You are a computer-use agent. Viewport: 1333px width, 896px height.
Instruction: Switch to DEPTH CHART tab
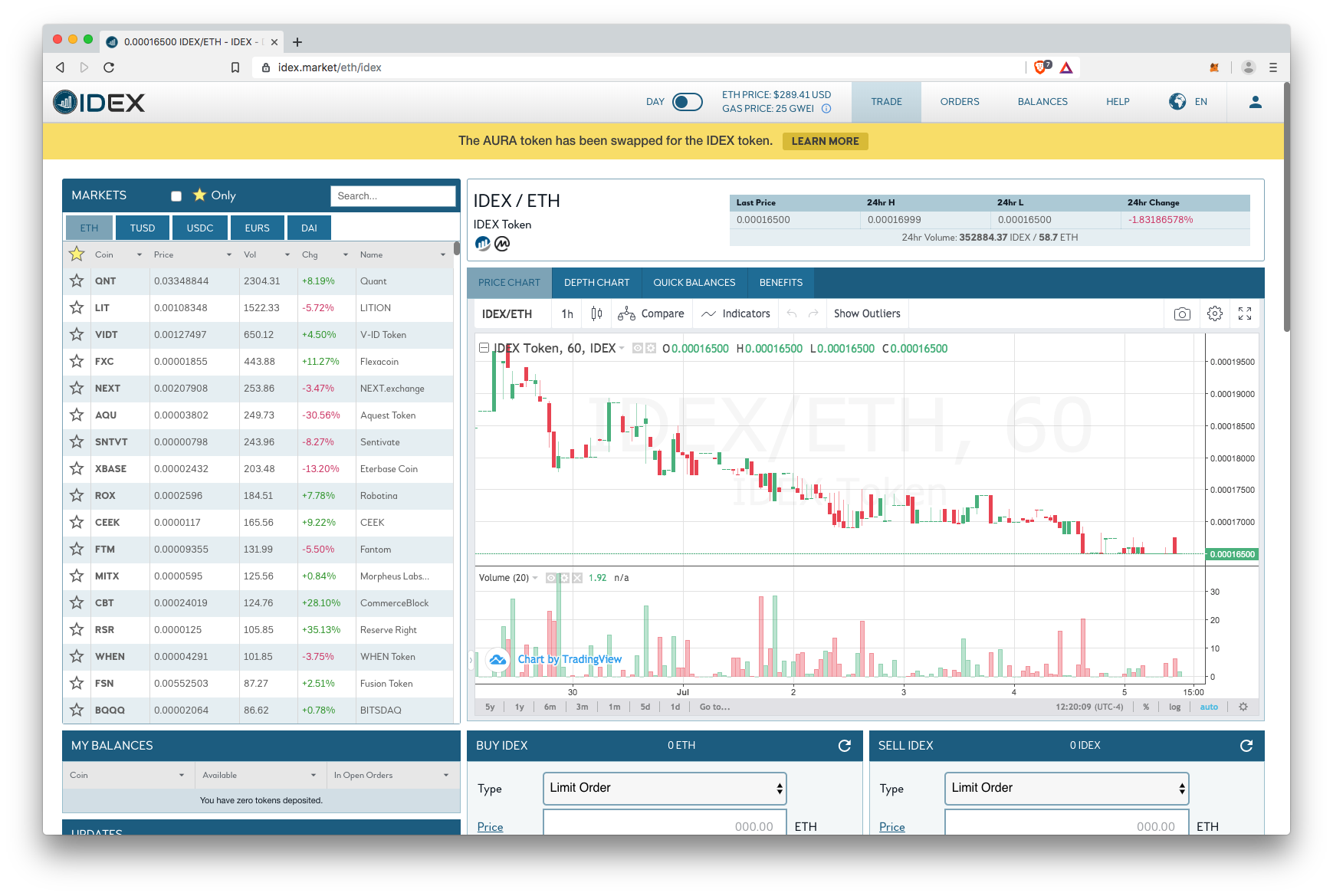pyautogui.click(x=596, y=283)
